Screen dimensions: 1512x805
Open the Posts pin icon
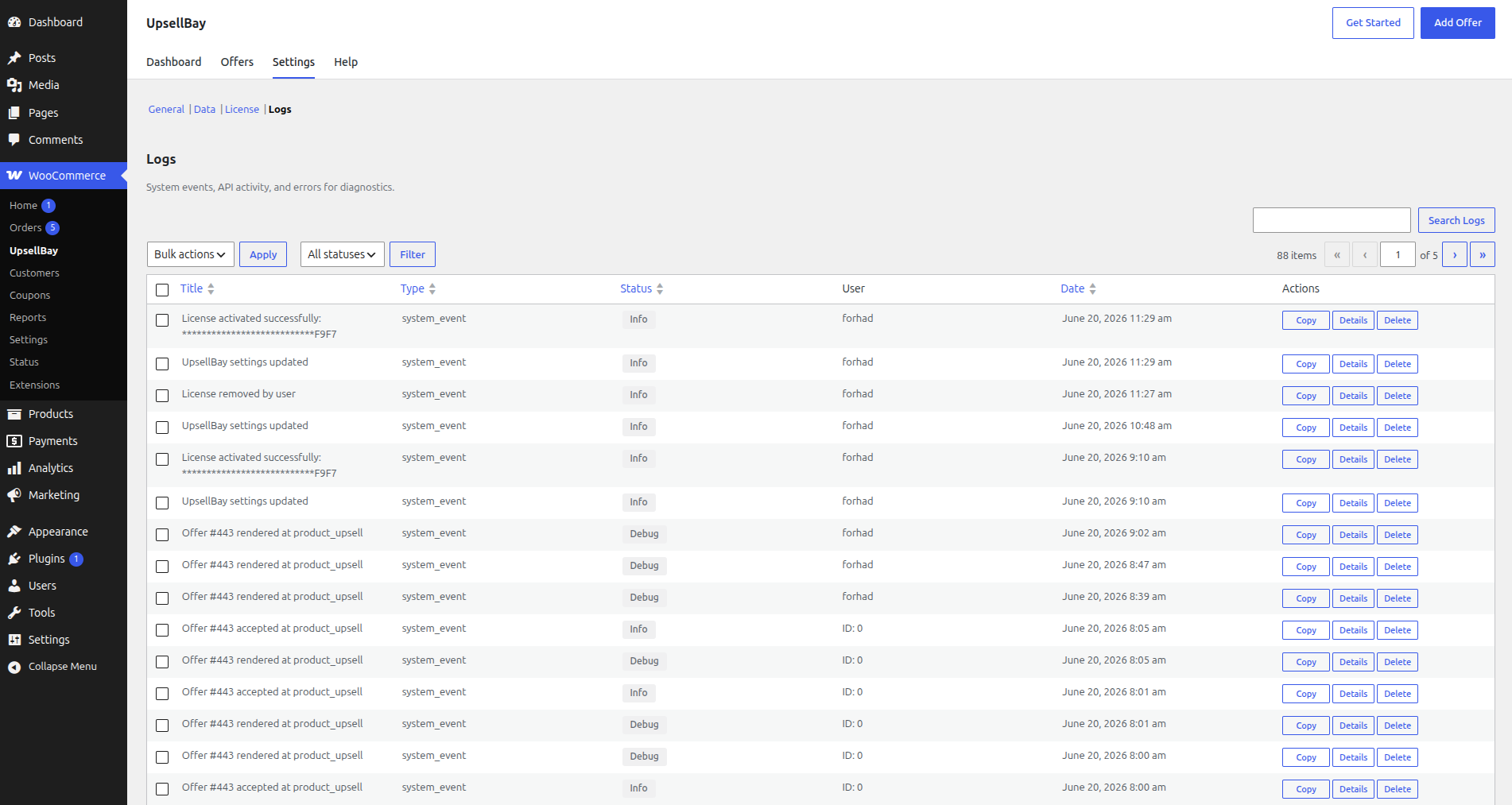click(14, 58)
